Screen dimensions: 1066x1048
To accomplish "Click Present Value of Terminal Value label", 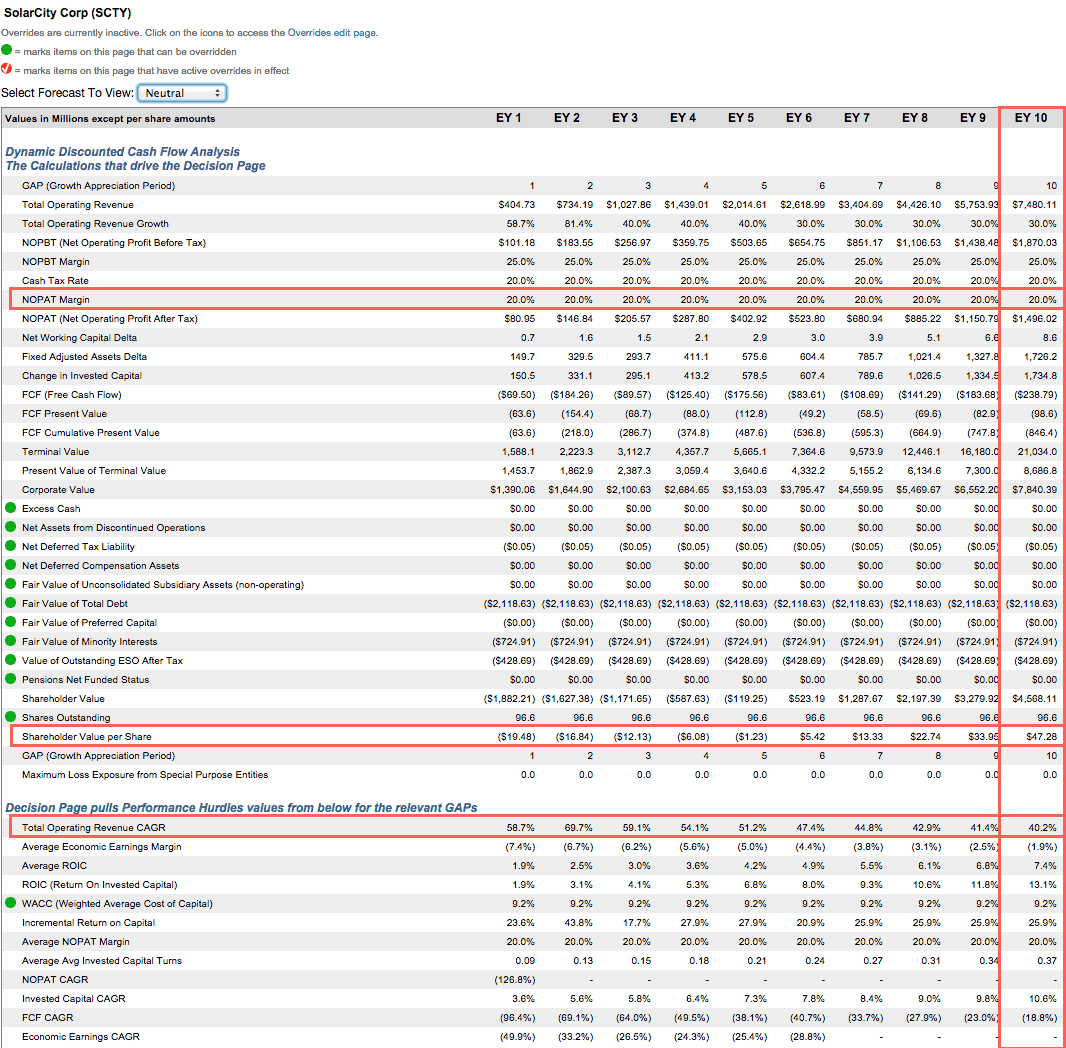I will pos(94,471).
